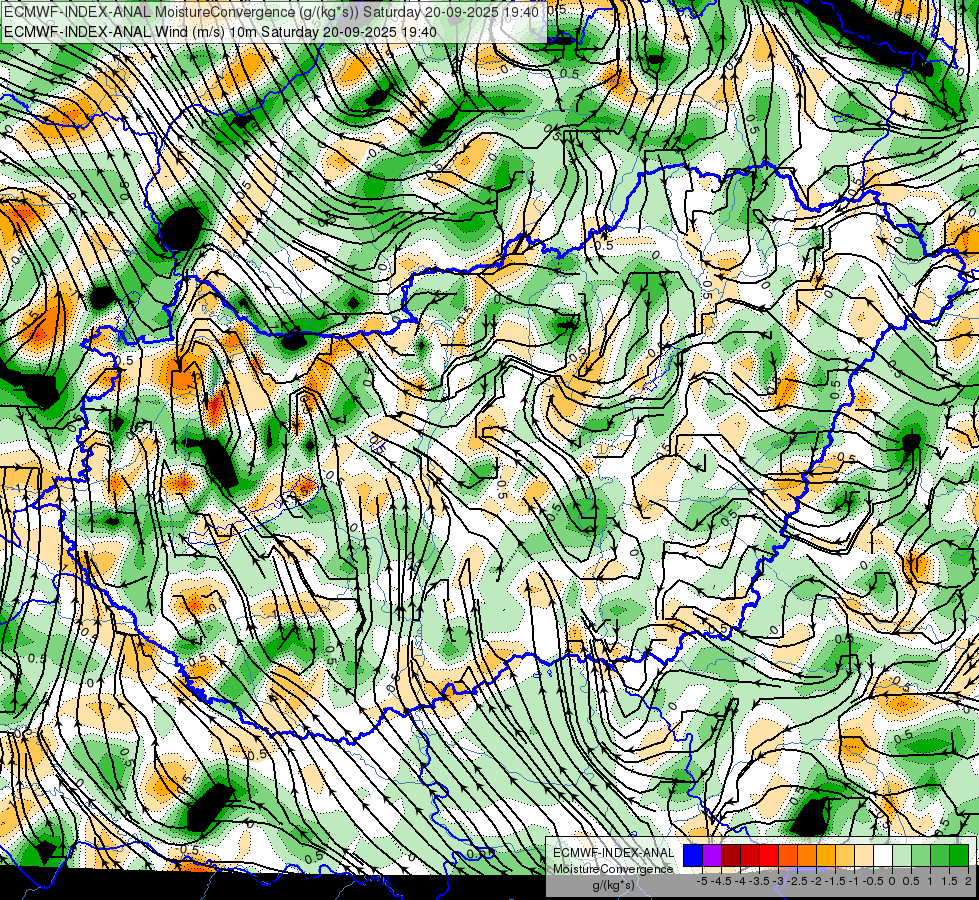Viewport: 979px width, 900px height.
Task: Click the blue legend swatch below -5
Action: (693, 856)
